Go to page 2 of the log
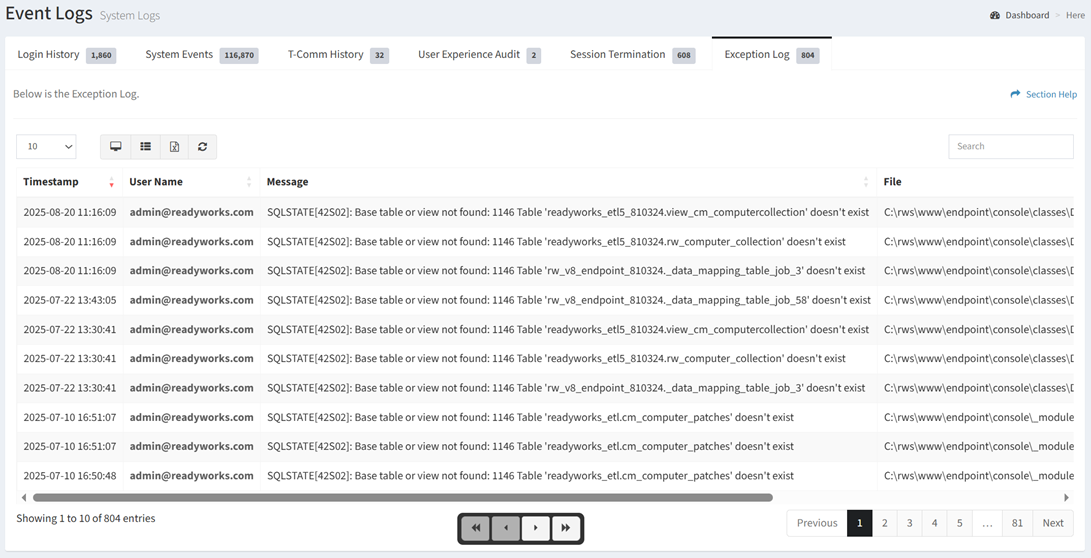The image size is (1091, 558). click(x=884, y=523)
